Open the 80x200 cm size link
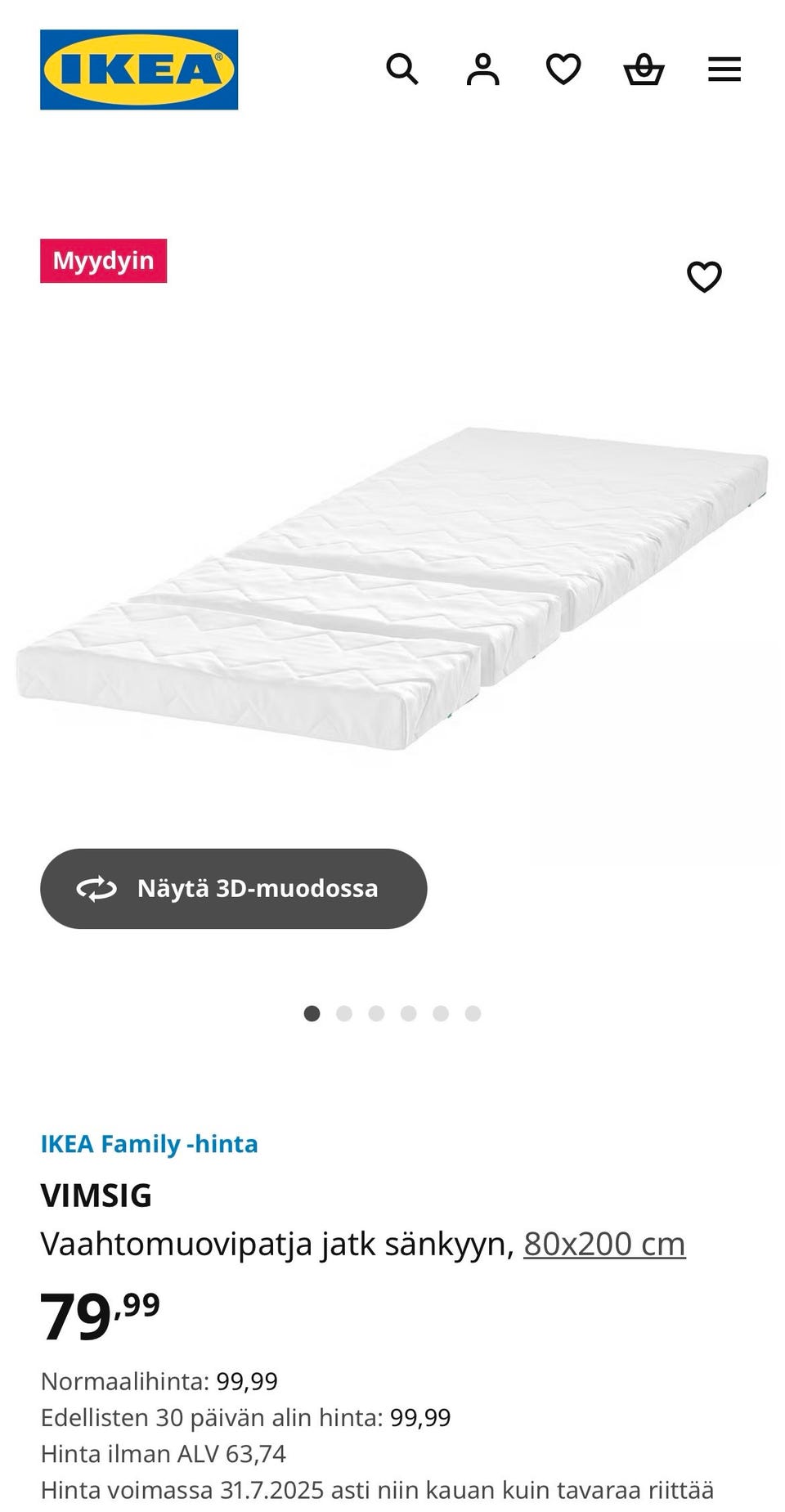This screenshot has height=1512, width=785. [x=604, y=1244]
